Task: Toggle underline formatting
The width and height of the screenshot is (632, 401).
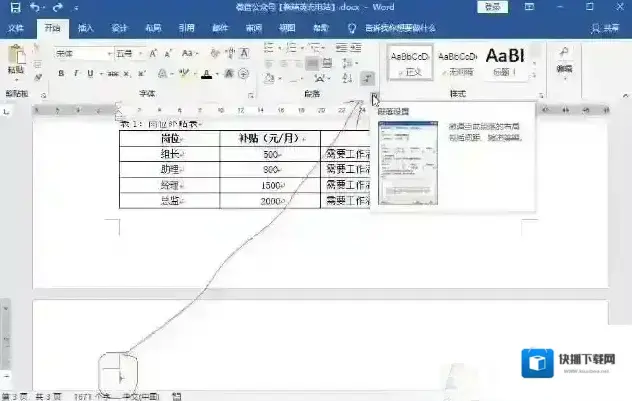Action: pyautogui.click(x=89, y=74)
